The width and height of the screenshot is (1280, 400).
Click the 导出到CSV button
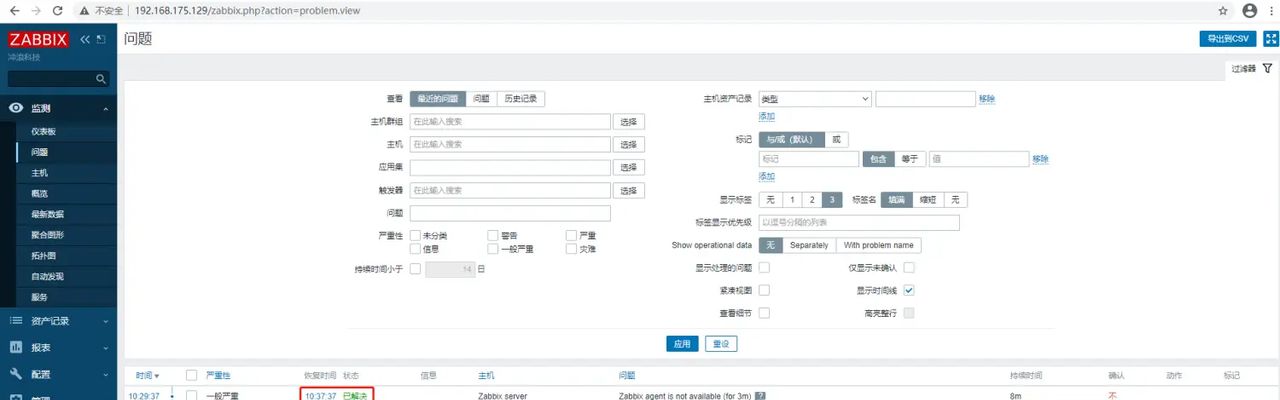1228,38
